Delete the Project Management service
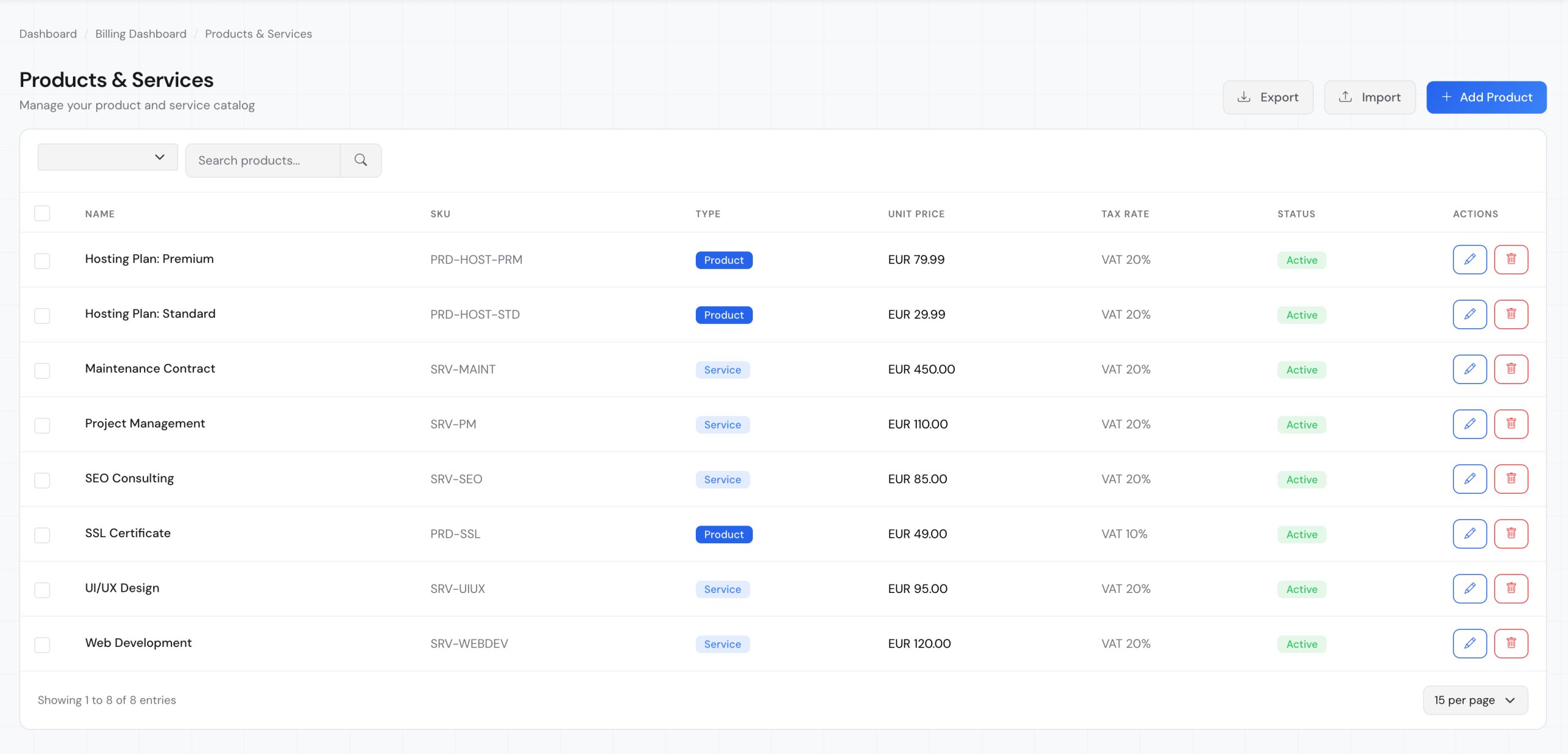This screenshot has width=1568, height=754. [1510, 424]
